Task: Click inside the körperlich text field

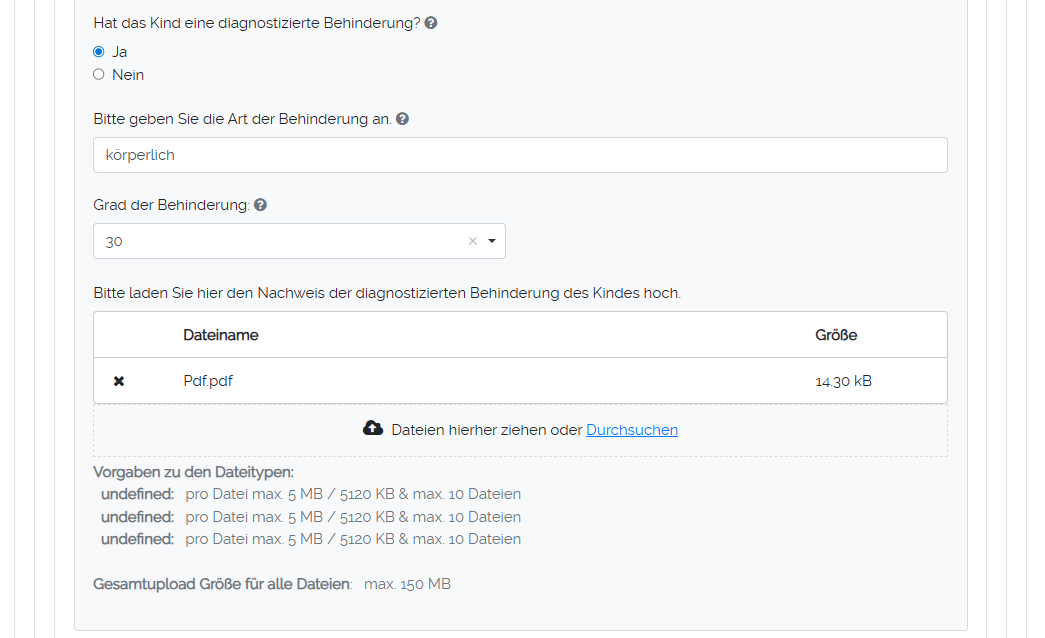Action: [520, 155]
